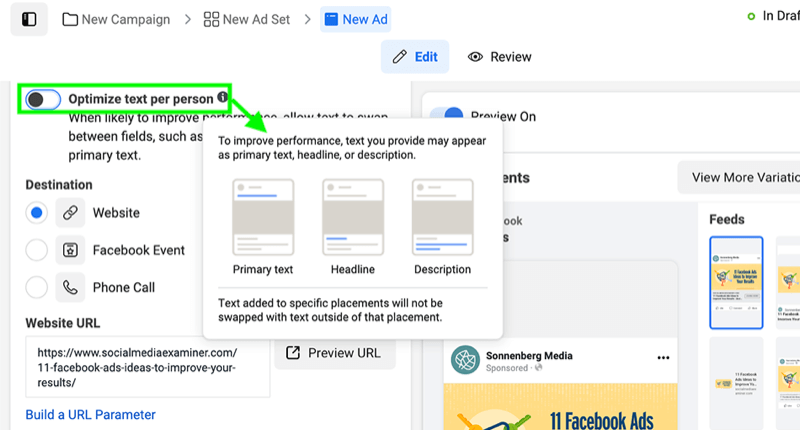Go to the New Ad Set breadcrumb
This screenshot has height=430, width=800.
point(254,19)
